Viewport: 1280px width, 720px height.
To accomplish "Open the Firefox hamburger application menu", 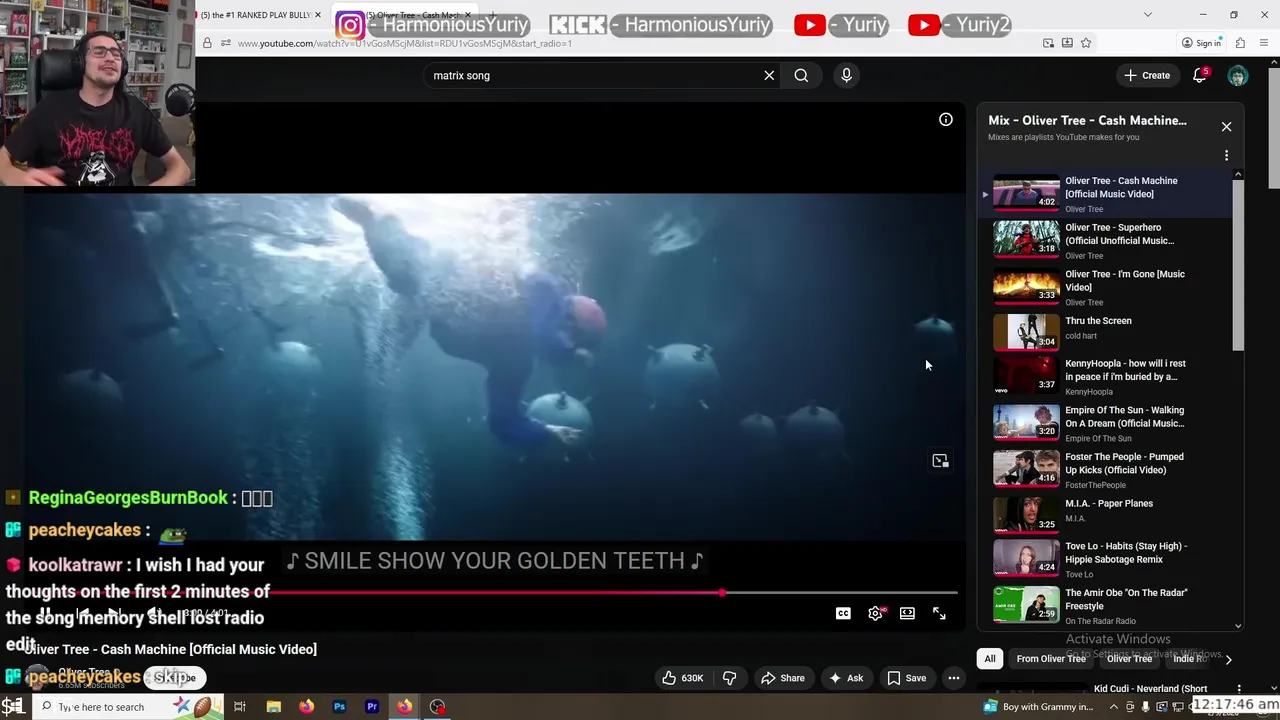I will pyautogui.click(x=1265, y=43).
